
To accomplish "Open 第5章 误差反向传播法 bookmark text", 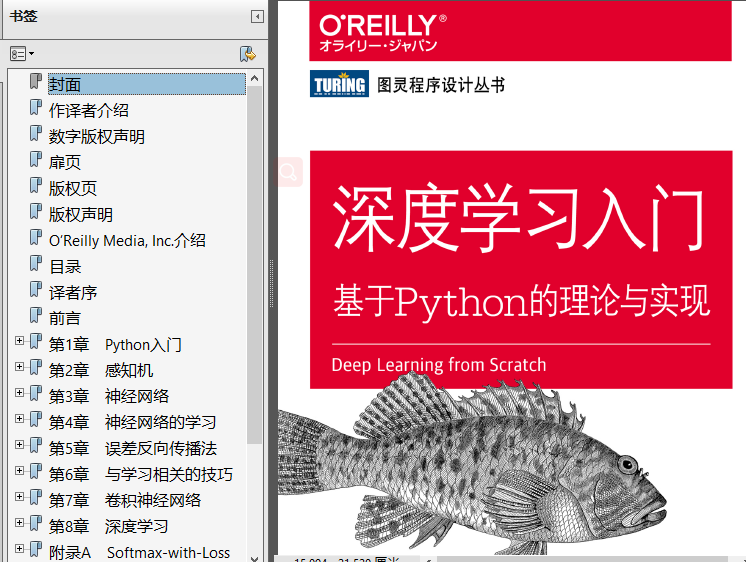I will point(133,448).
